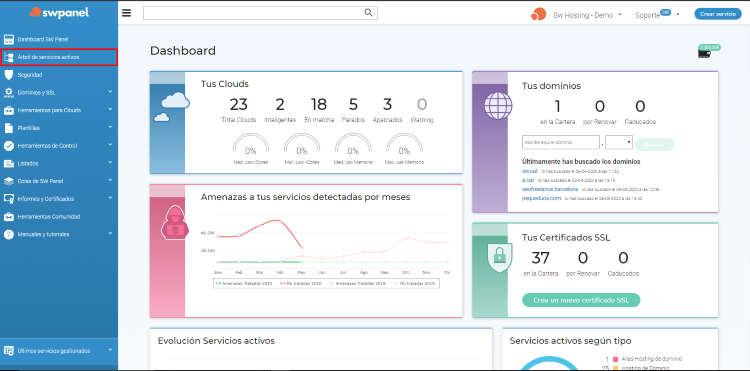Expand the Manuales y tutoriales chevron

[110, 233]
